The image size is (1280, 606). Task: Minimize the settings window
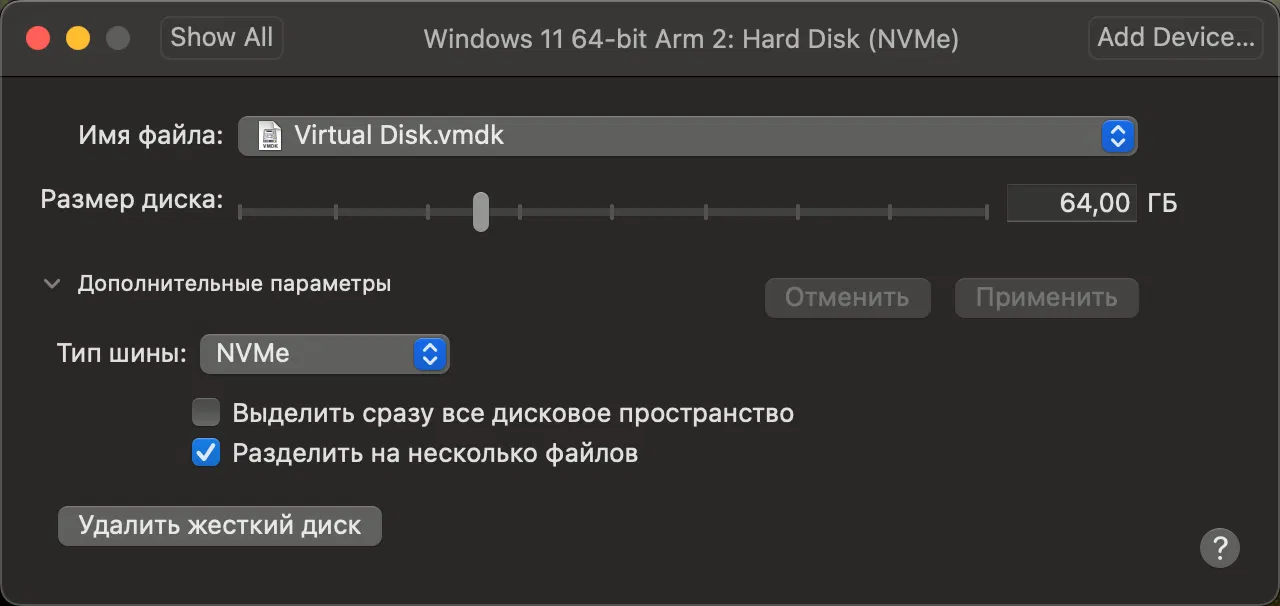pyautogui.click(x=78, y=39)
